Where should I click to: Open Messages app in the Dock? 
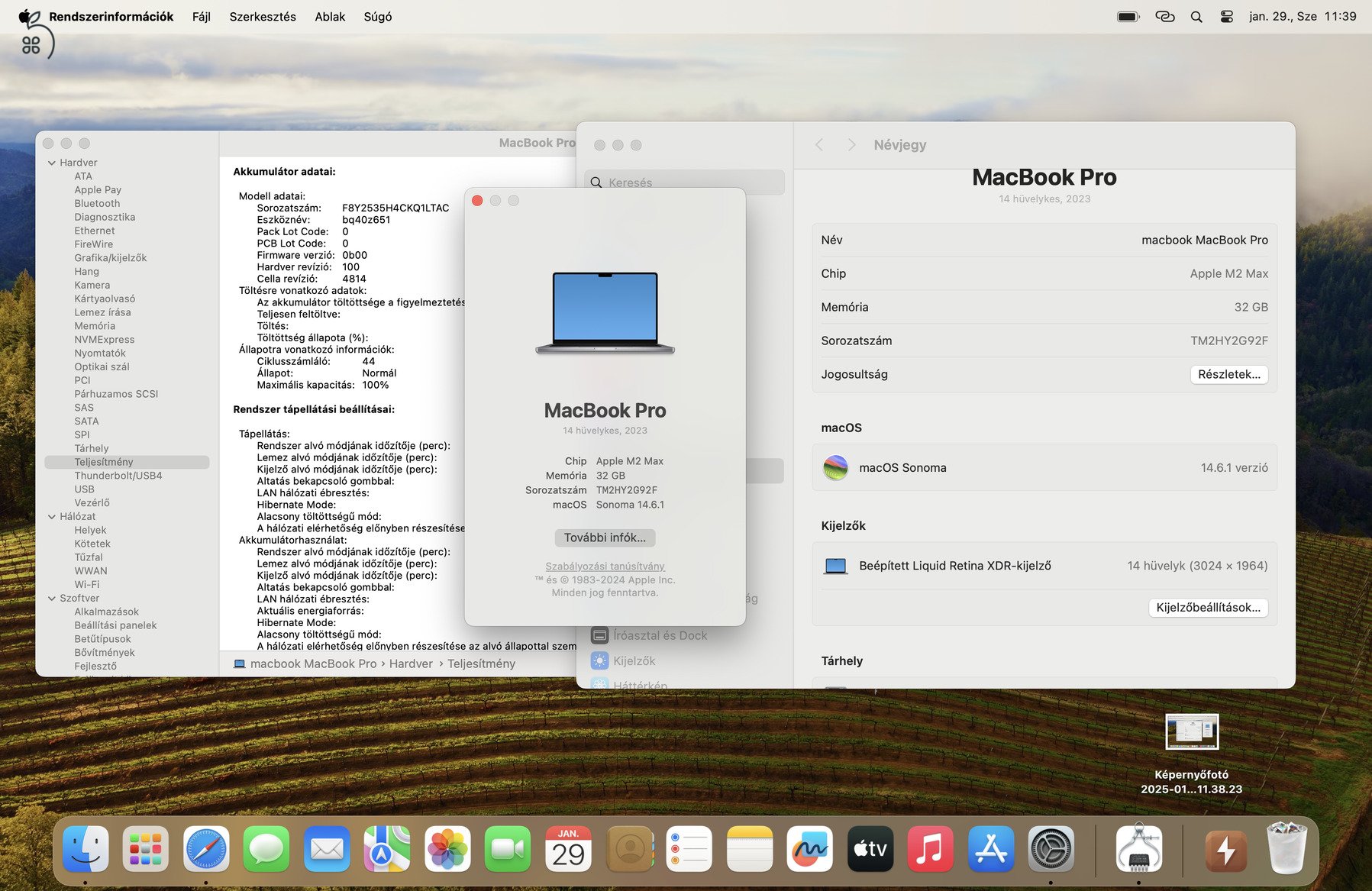(x=266, y=848)
